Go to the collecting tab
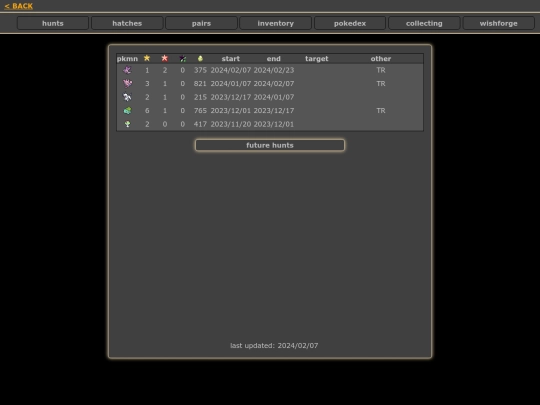This screenshot has height=405, width=540. point(424,23)
